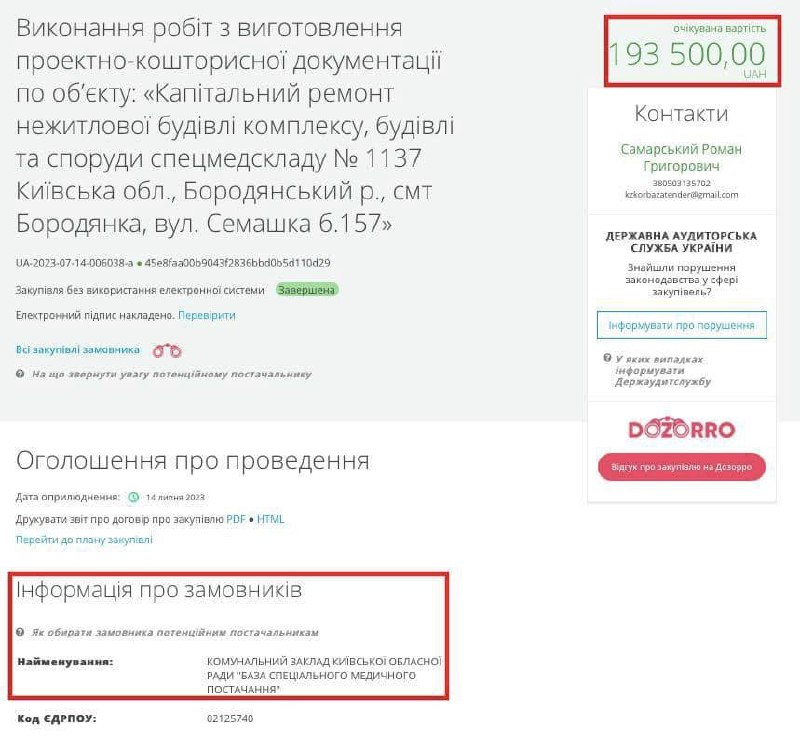Click the clock icon beside publication date
The width and height of the screenshot is (800, 739).
(133, 496)
